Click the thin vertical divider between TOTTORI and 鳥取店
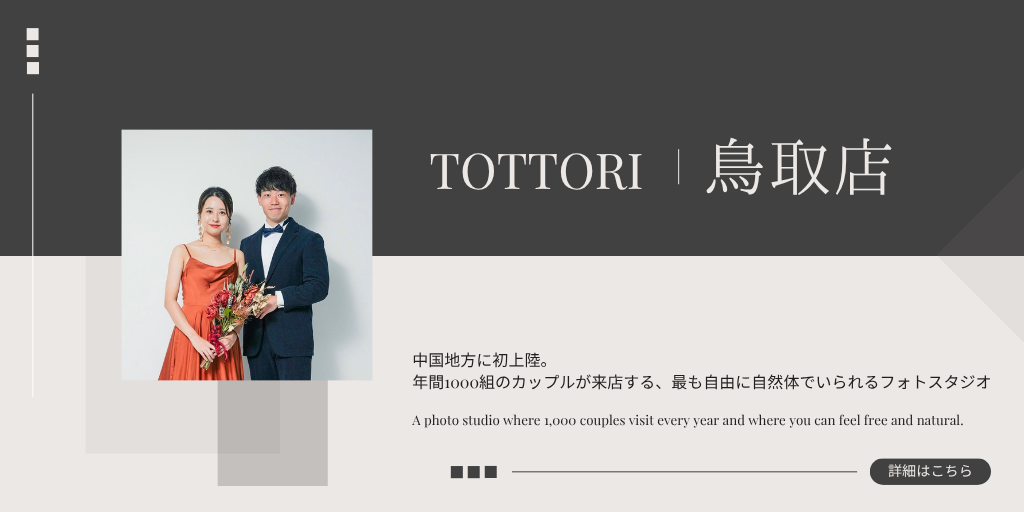Screen dimensions: 1024x512 click(x=678, y=167)
